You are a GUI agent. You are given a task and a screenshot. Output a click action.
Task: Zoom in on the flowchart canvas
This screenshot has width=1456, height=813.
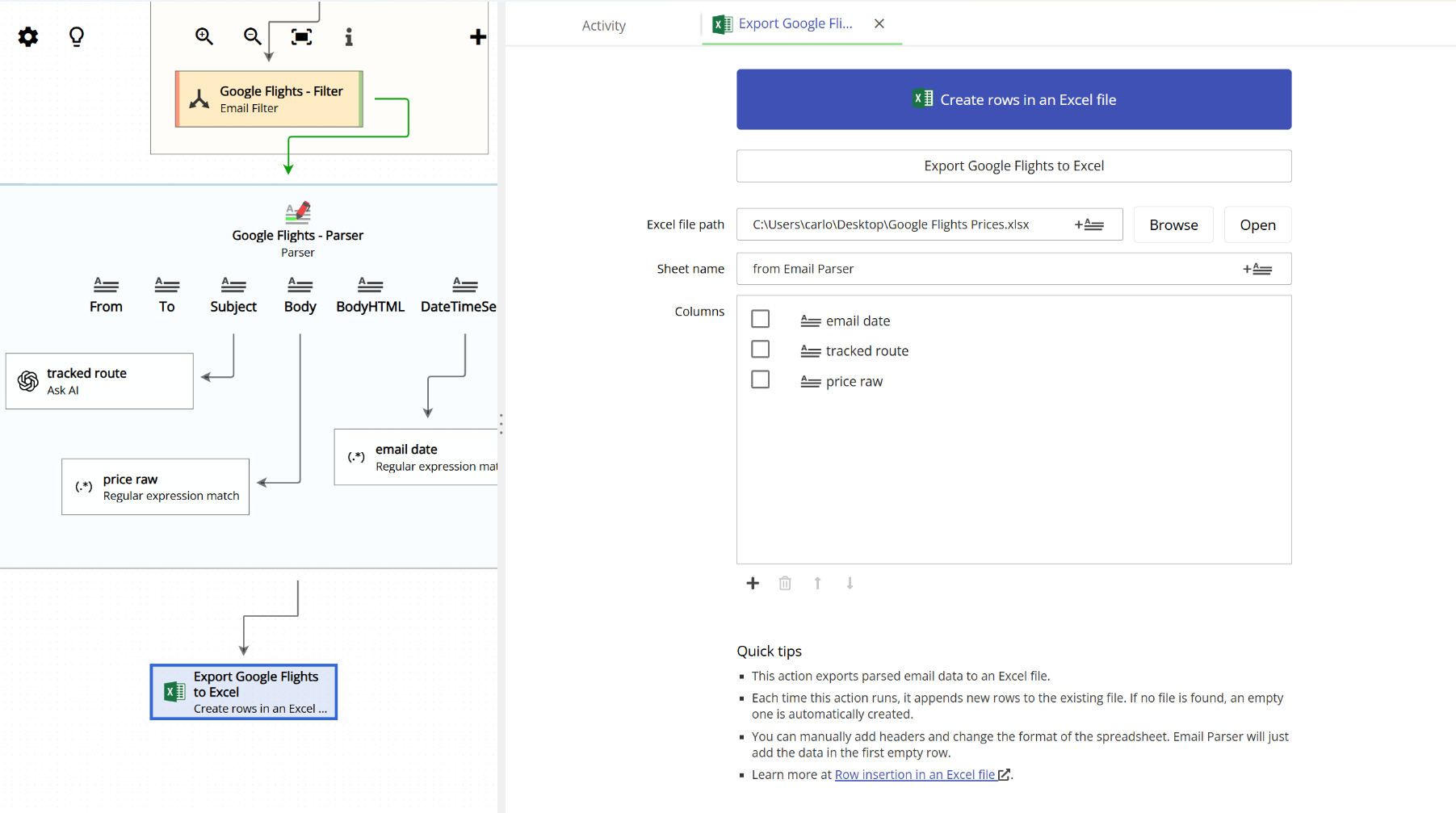point(204,36)
